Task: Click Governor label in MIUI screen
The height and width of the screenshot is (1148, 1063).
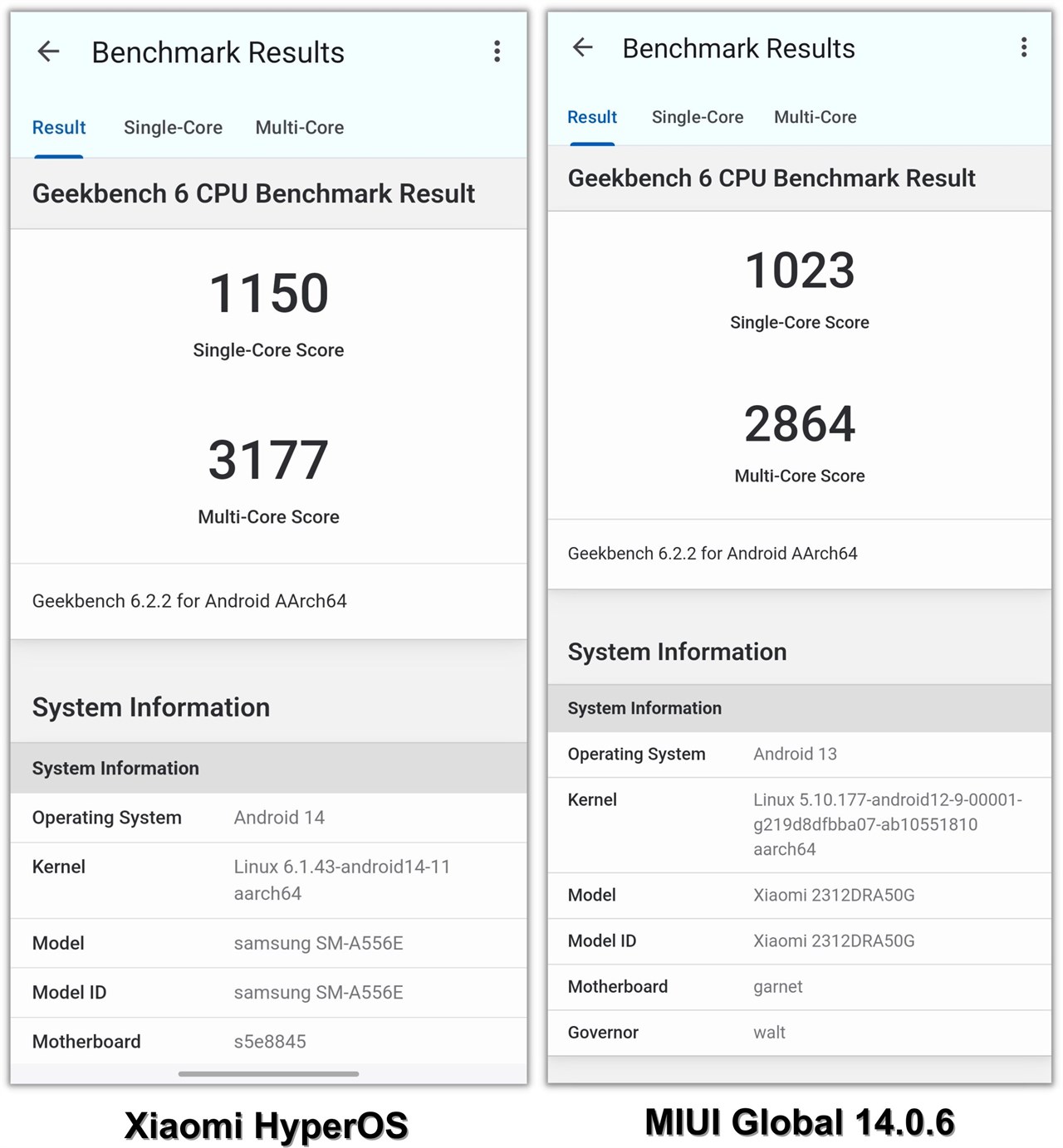Action: pyautogui.click(x=603, y=1033)
